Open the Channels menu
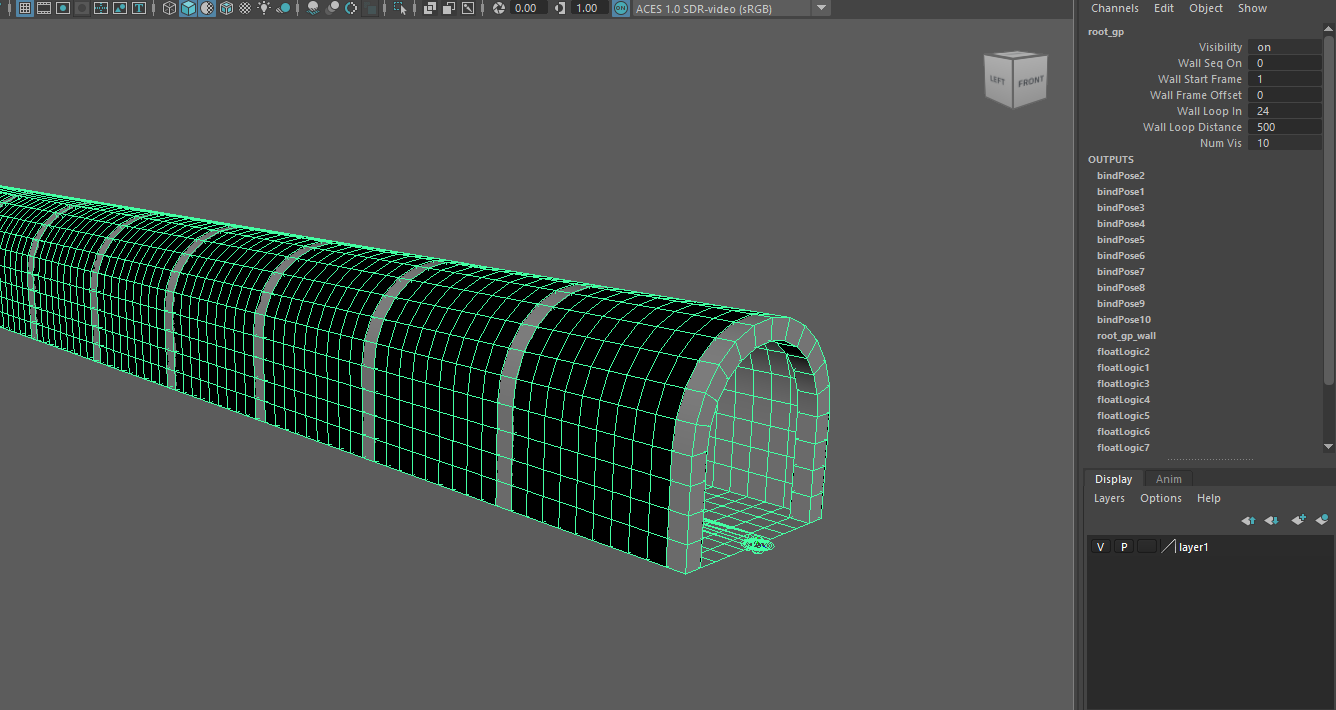 click(x=1114, y=8)
